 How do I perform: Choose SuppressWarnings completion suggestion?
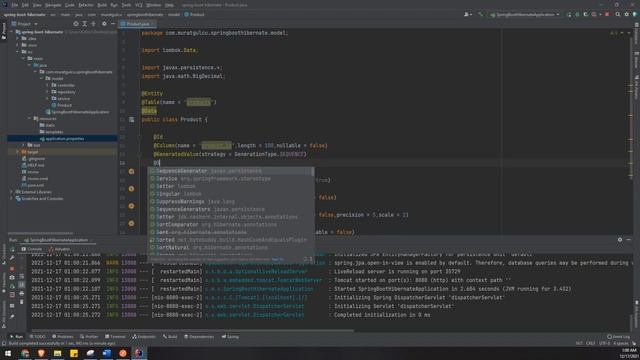[x=231, y=202]
